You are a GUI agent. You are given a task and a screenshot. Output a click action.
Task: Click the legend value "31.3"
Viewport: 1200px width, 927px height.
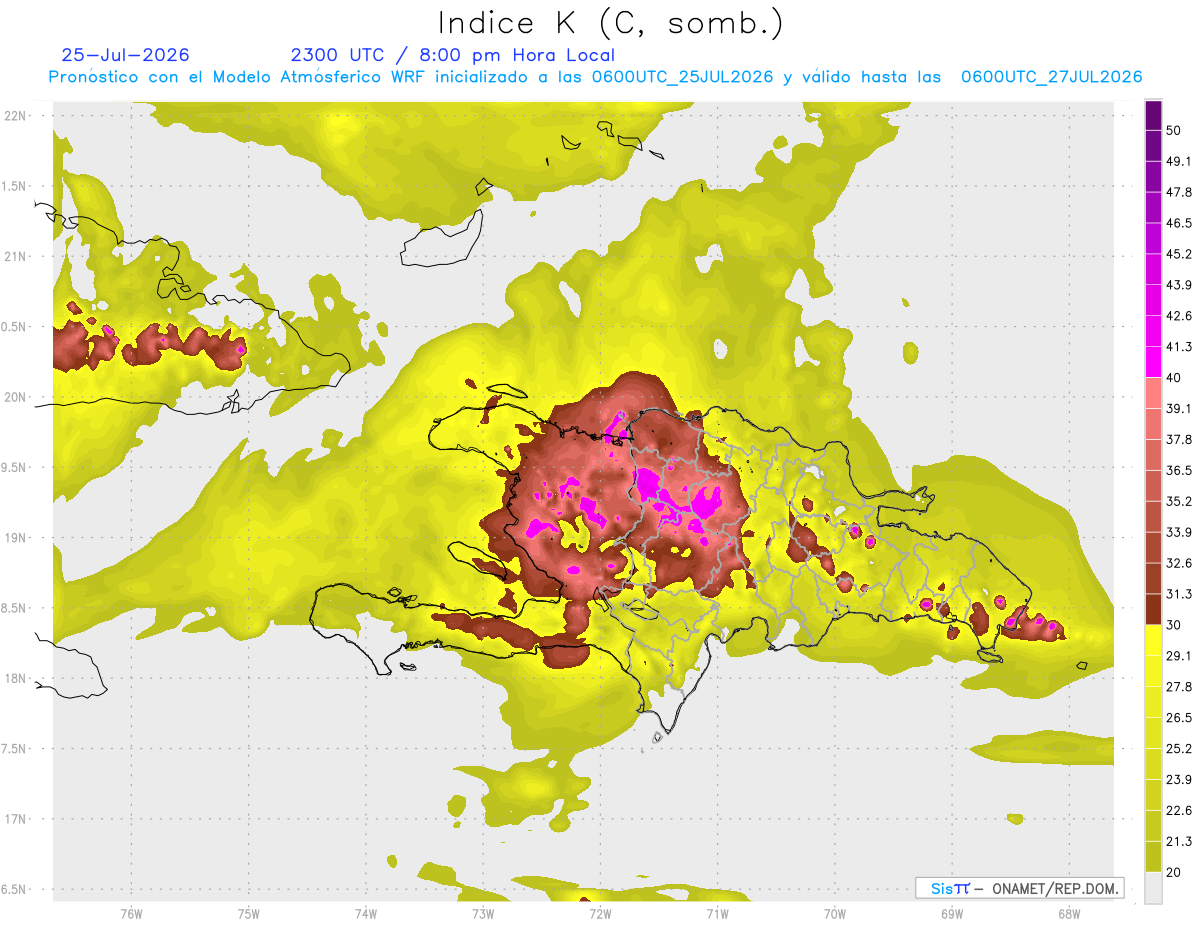[x=1179, y=594]
